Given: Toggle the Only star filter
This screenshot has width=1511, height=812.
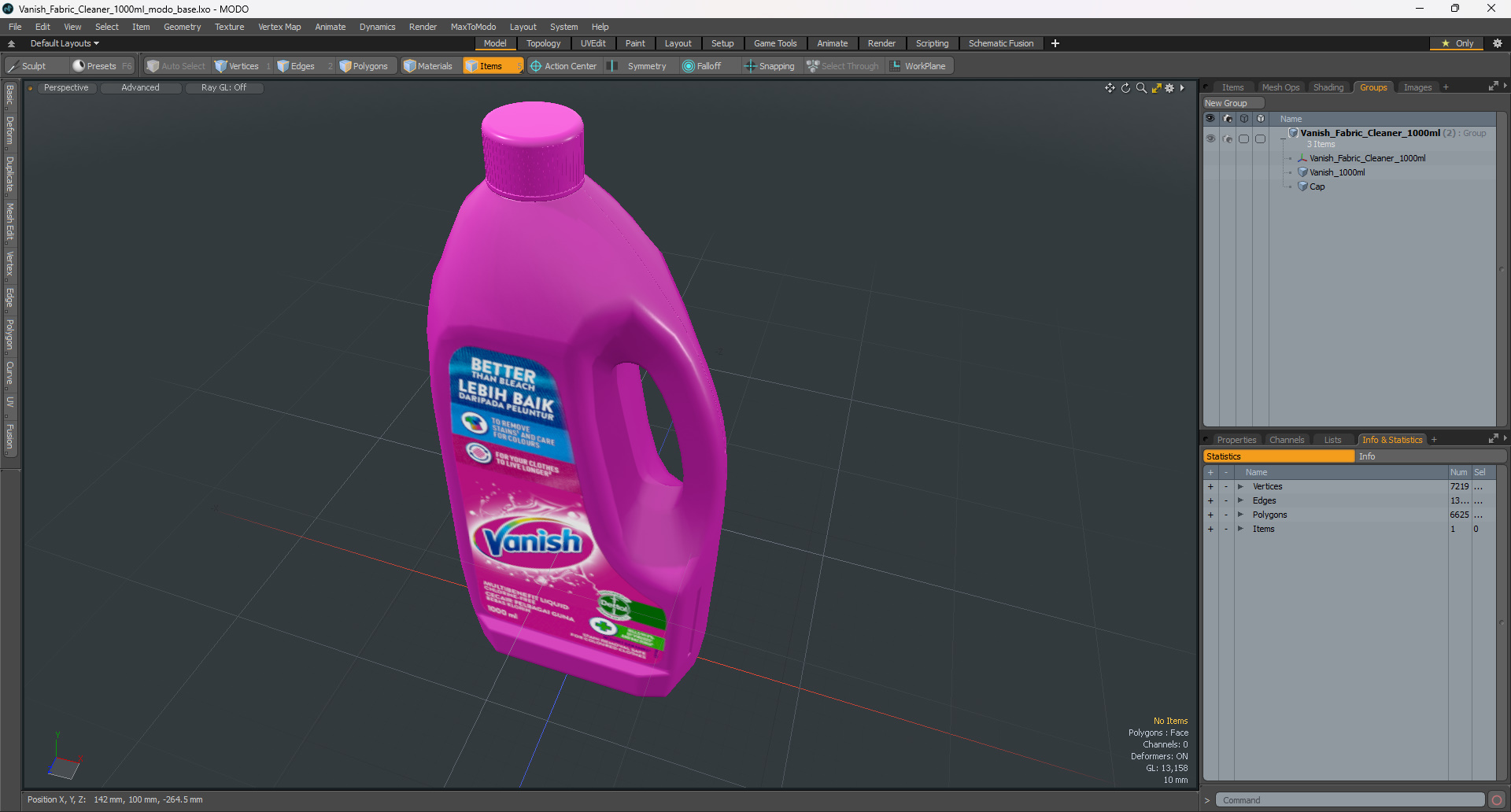Looking at the screenshot, I should 1457,43.
